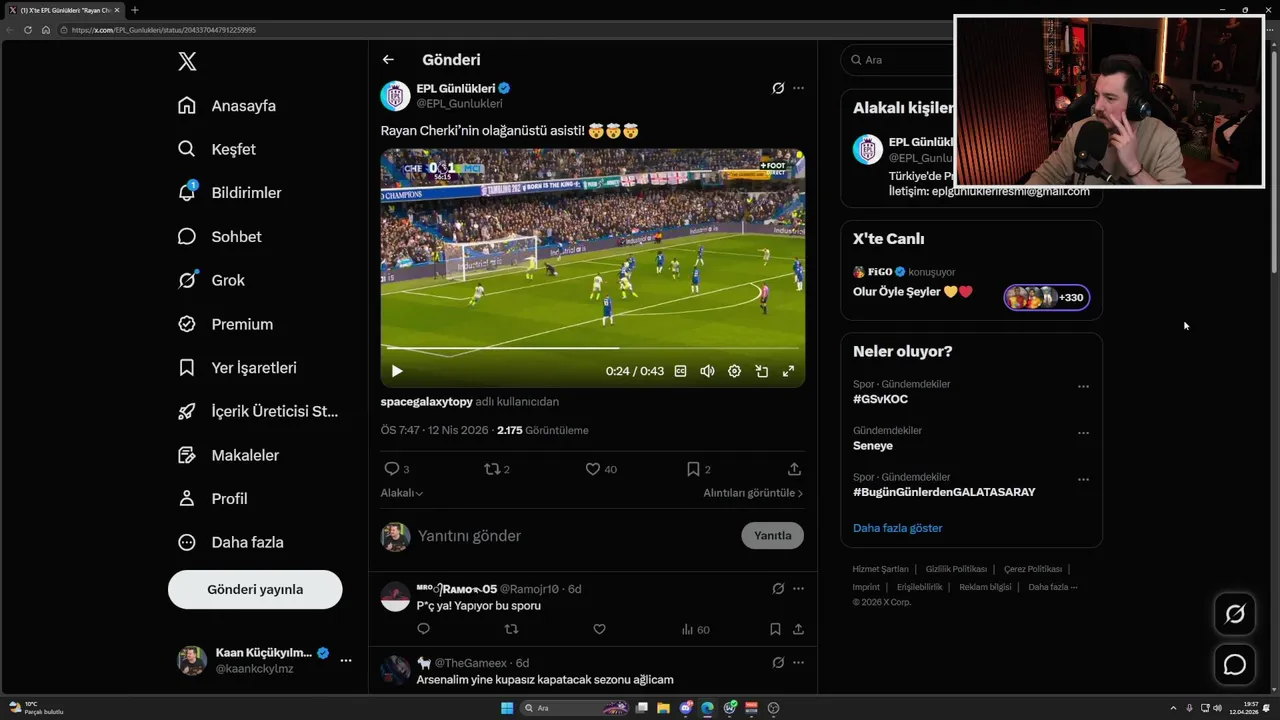Open the Alakalı sort dropdown
The height and width of the screenshot is (720, 1280).
pos(402,493)
